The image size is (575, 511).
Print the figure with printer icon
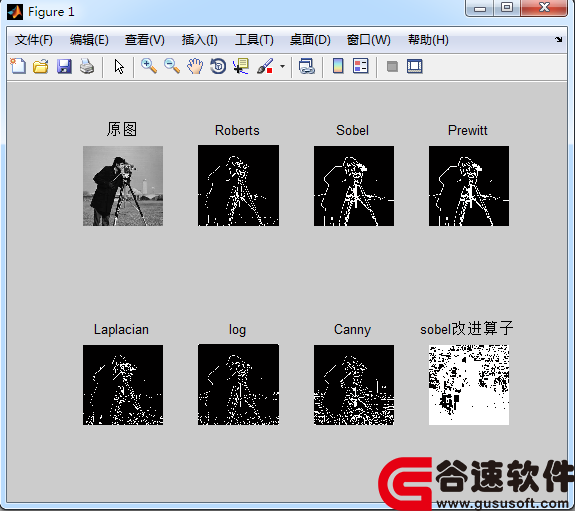click(x=87, y=67)
